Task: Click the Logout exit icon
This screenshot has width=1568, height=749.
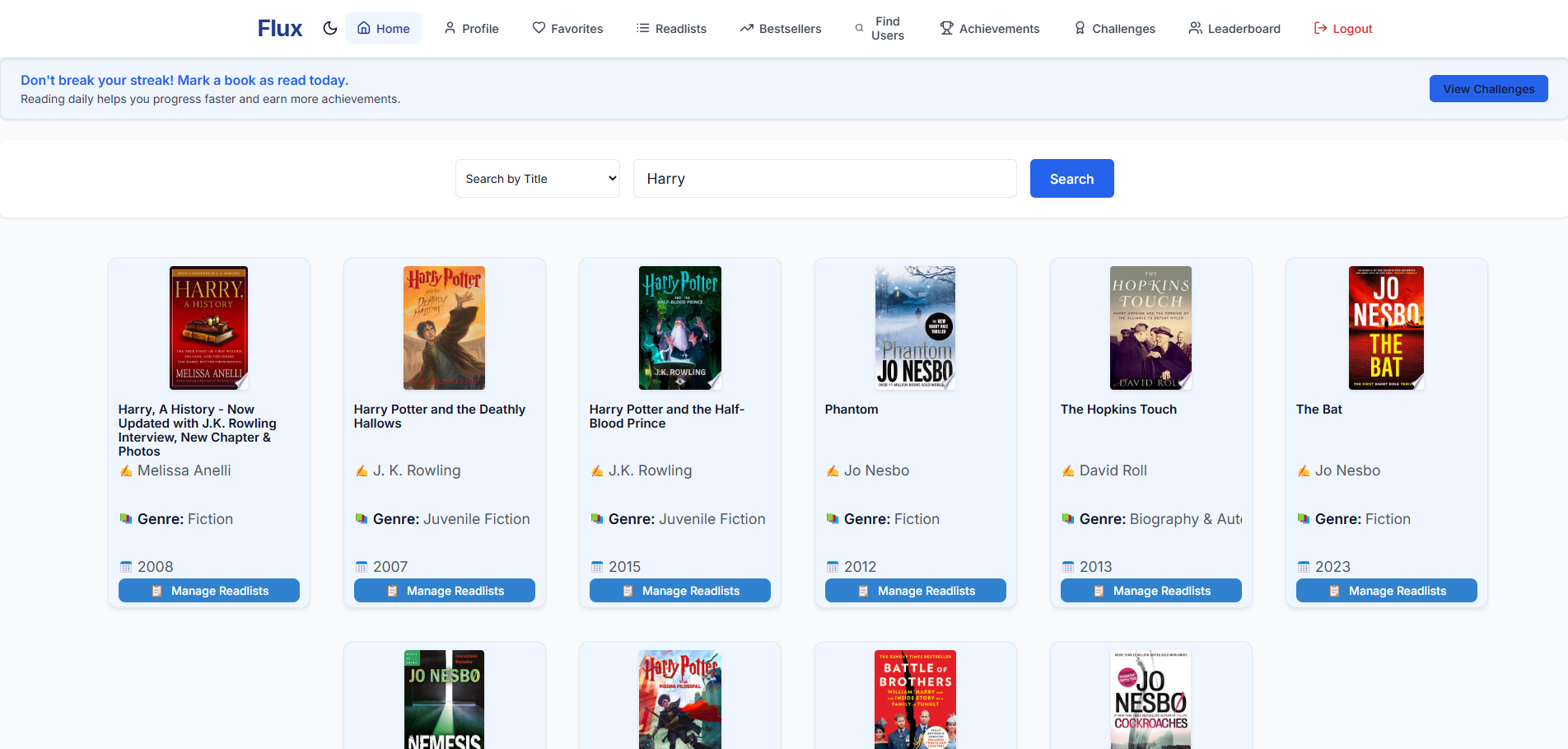Action: [x=1320, y=27]
